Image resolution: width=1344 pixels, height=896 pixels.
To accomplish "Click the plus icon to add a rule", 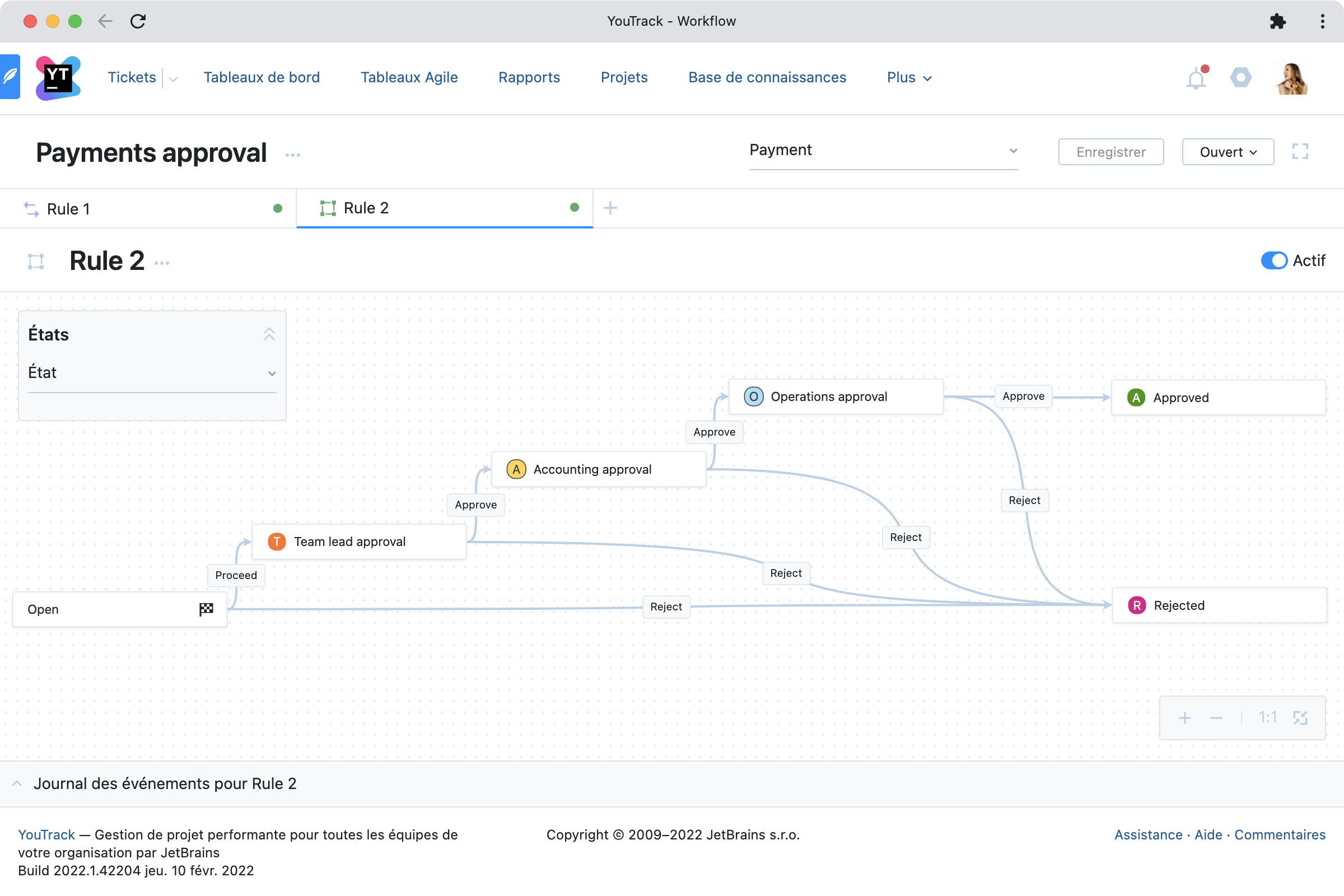I will pyautogui.click(x=610, y=208).
